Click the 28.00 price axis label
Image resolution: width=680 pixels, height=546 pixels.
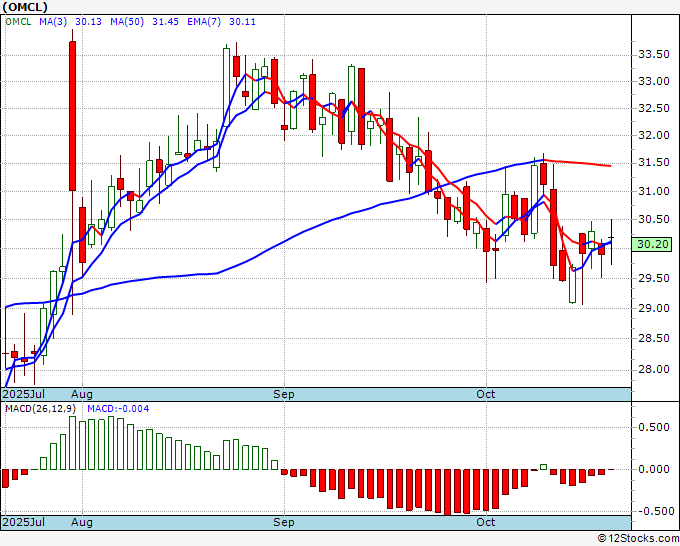(654, 369)
